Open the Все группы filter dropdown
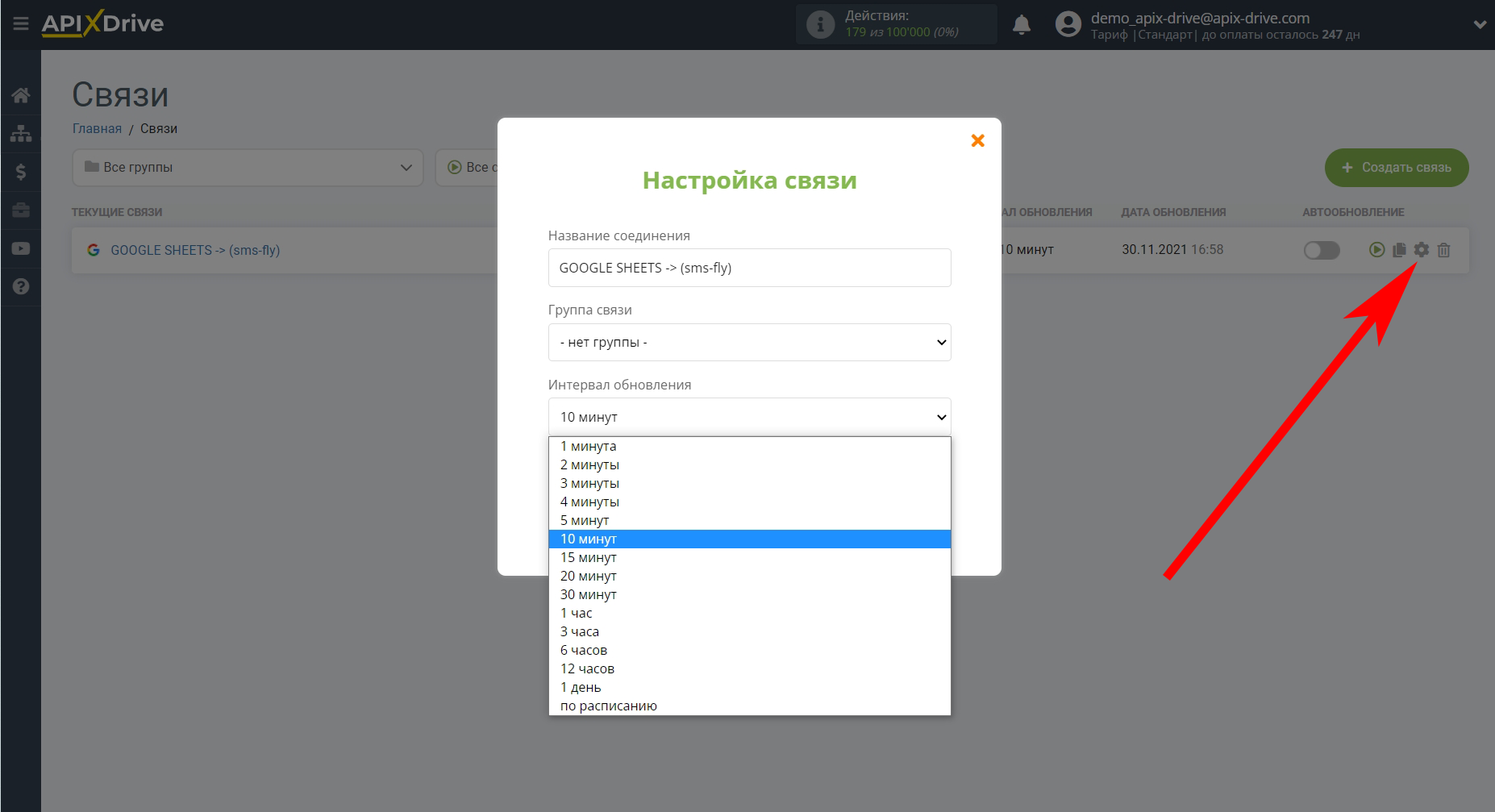The image size is (1495, 812). click(248, 168)
